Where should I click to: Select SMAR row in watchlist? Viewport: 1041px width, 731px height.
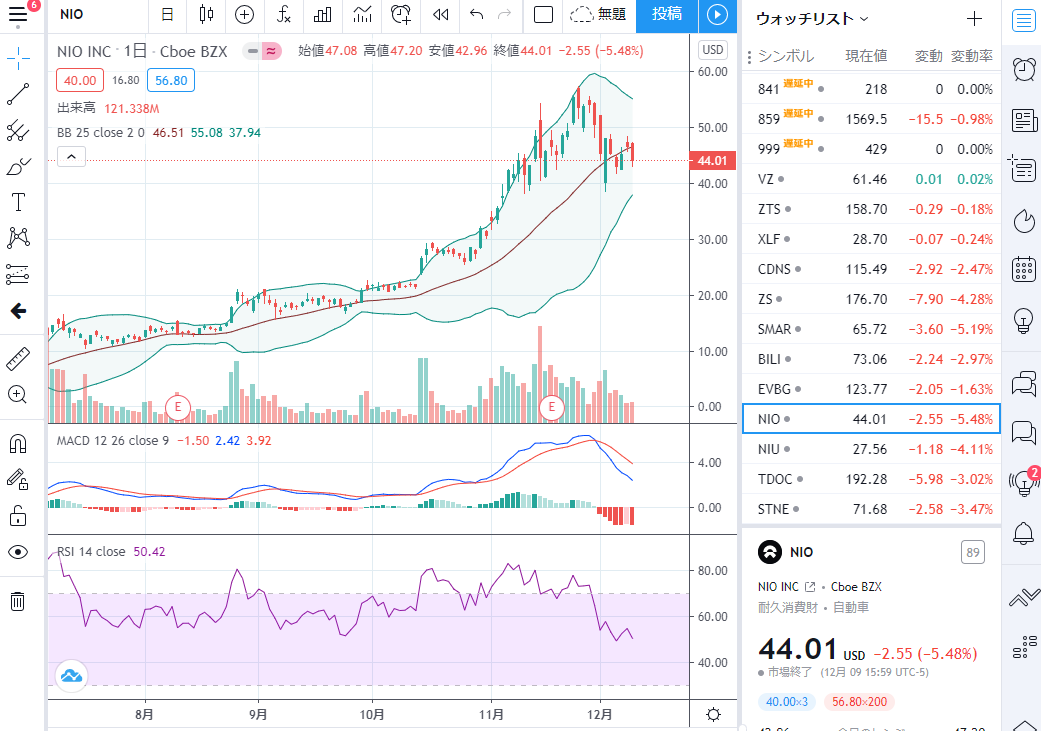point(871,329)
